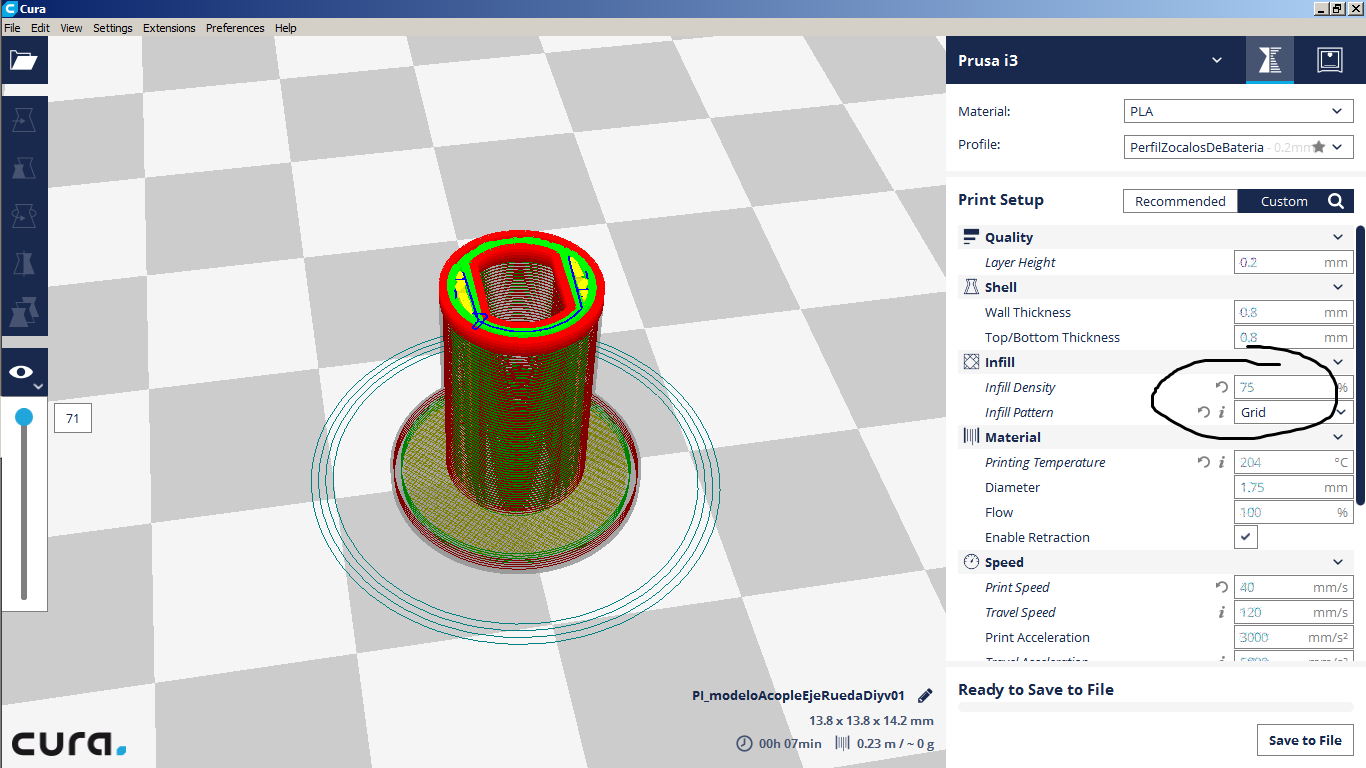Click the Diameter value field
The width and height of the screenshot is (1366, 768).
point(1294,487)
